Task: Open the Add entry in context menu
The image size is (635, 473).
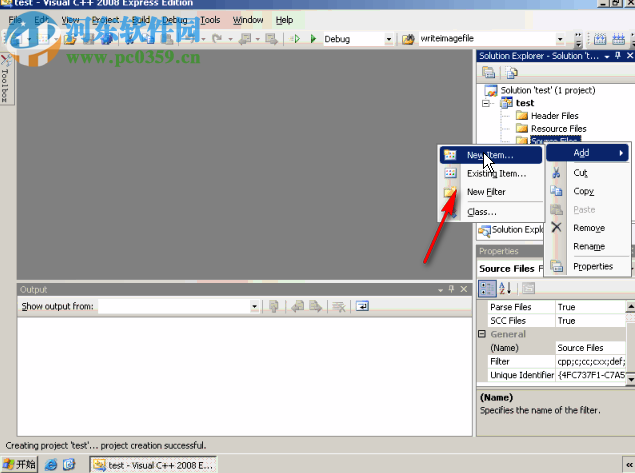Action: click(x=587, y=153)
